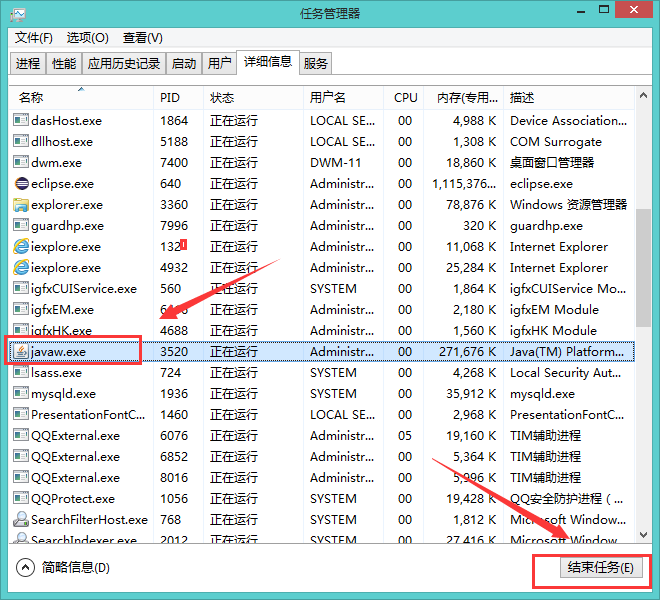Click the CPU value 05

(405, 435)
